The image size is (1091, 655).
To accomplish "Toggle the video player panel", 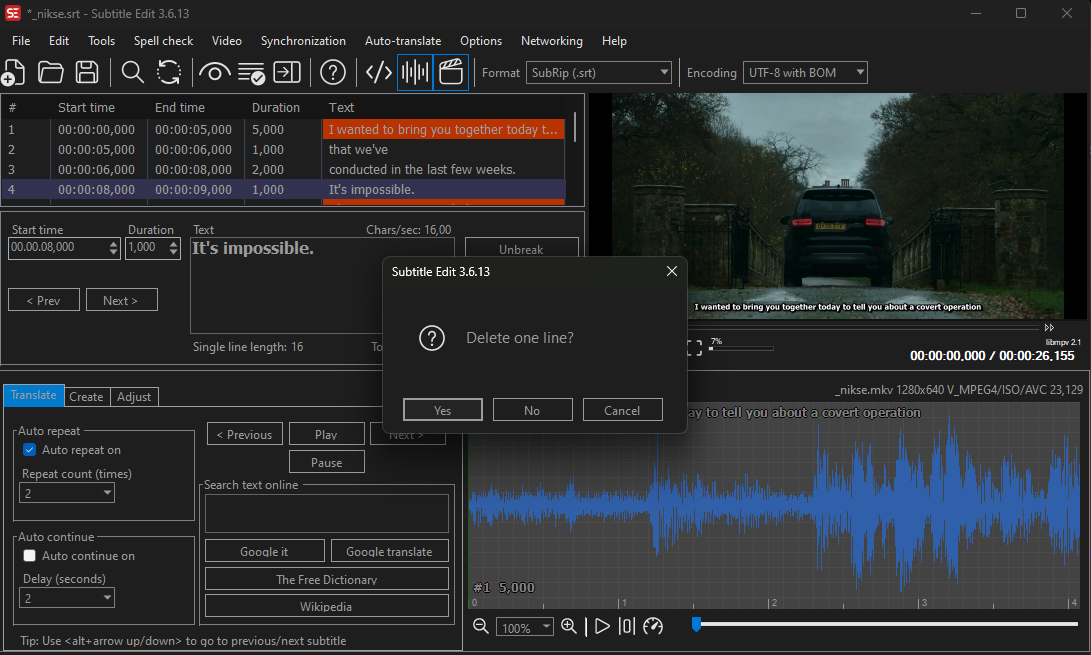I will pos(450,72).
